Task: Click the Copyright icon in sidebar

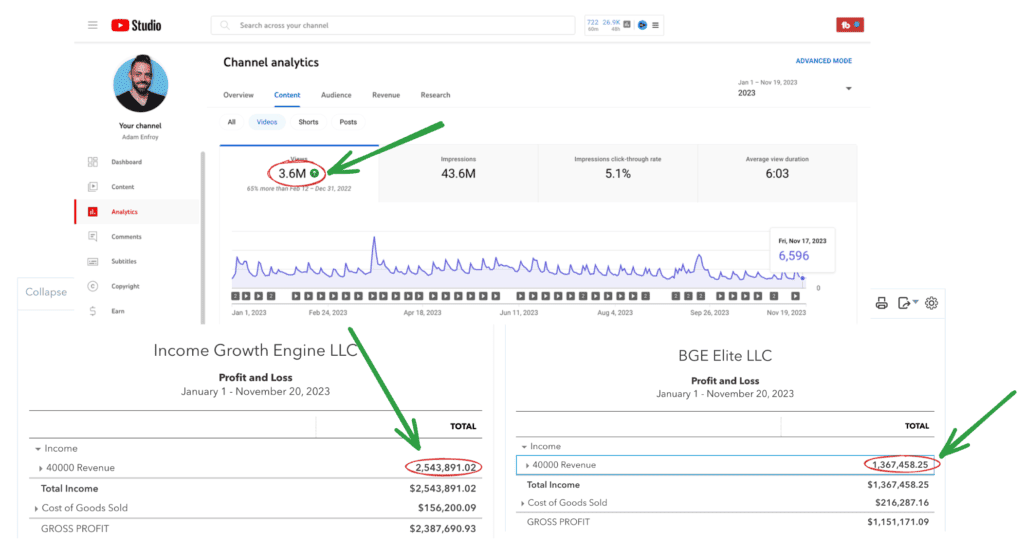Action: point(93,286)
